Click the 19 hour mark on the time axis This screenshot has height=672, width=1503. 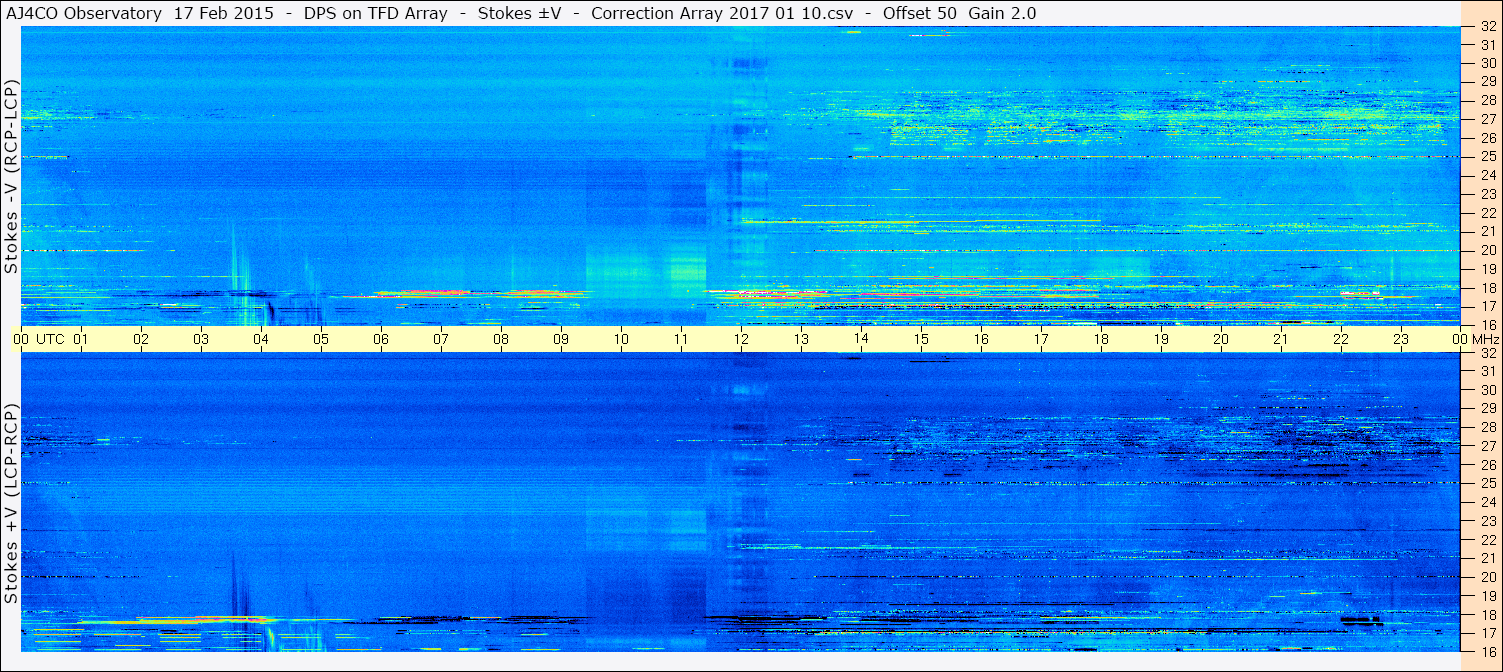(1162, 339)
